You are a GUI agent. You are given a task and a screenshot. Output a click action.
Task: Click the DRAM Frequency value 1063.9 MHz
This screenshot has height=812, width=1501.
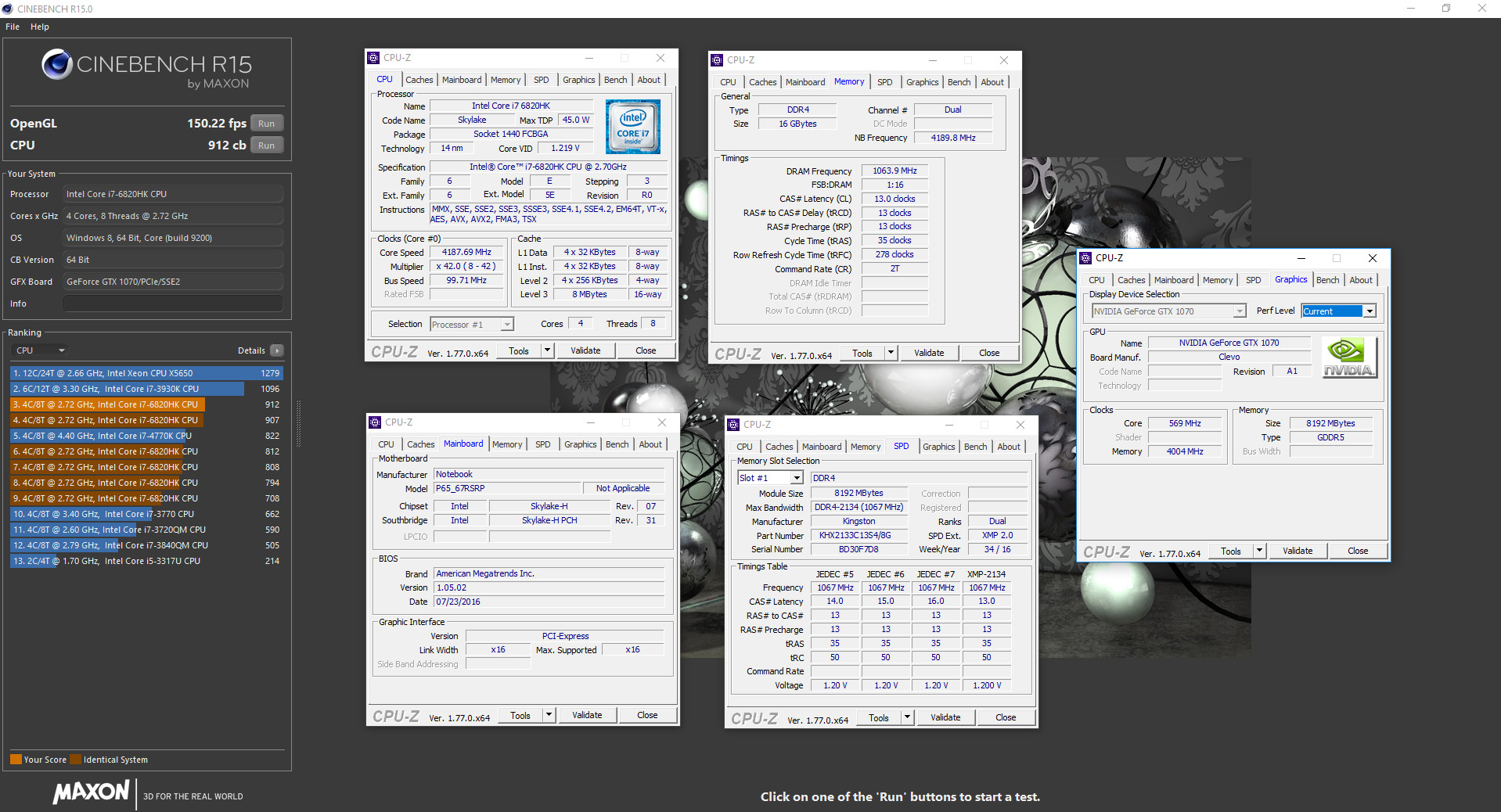coord(894,171)
